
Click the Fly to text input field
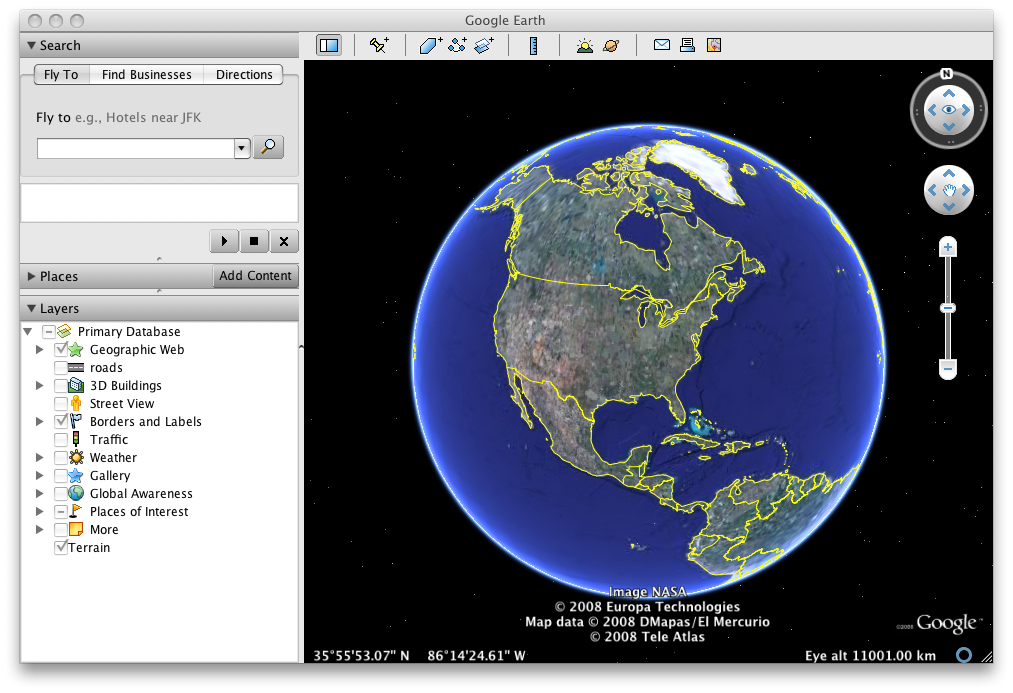tap(136, 149)
